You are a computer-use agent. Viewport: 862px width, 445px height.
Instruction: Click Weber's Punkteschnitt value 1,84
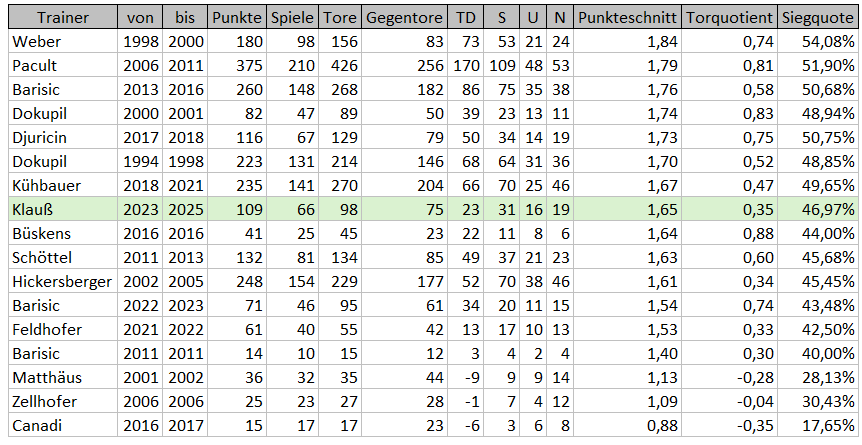(x=627, y=41)
